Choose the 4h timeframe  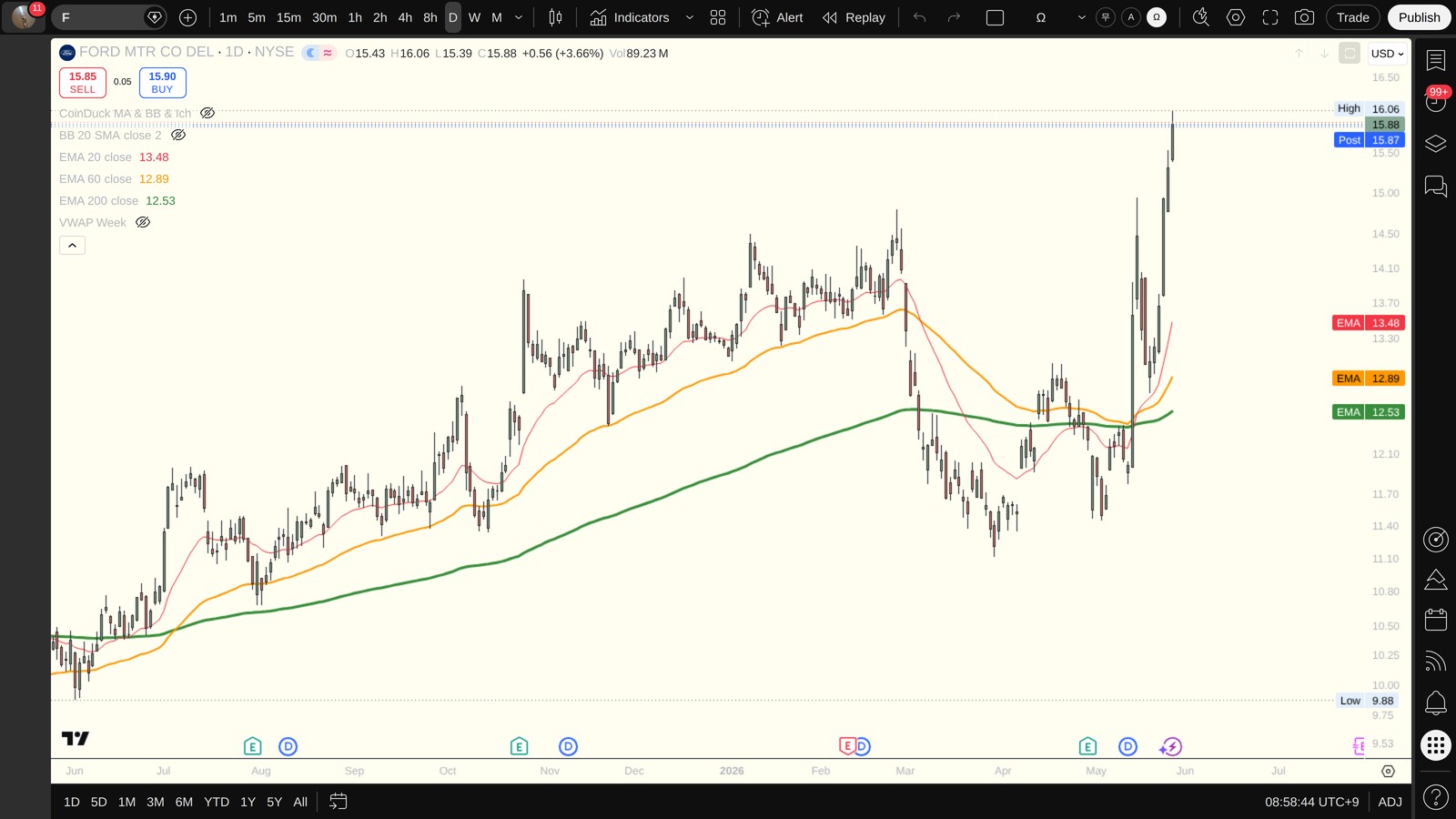coord(405,17)
